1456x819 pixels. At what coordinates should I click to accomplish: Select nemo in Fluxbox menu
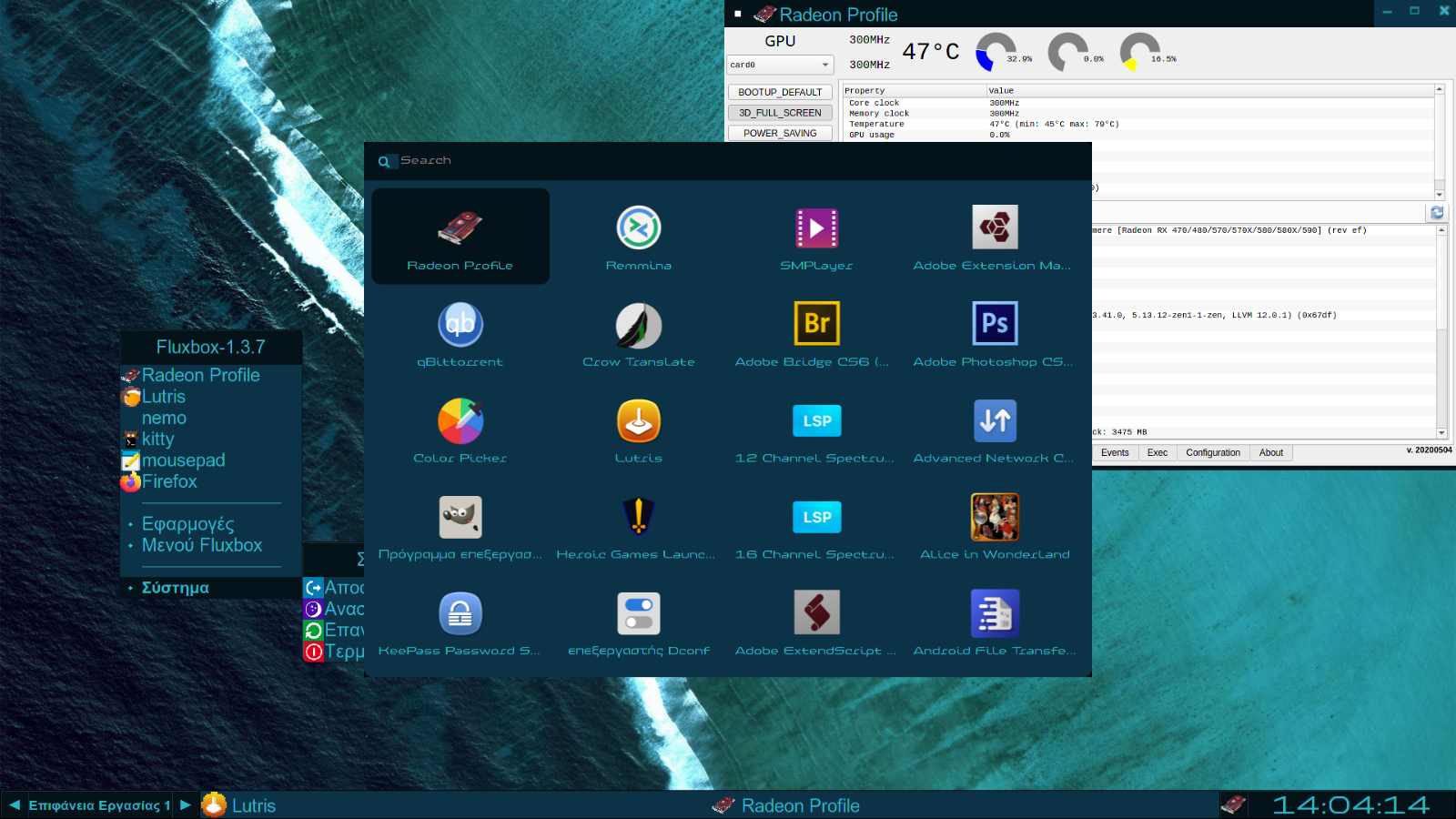click(x=211, y=418)
